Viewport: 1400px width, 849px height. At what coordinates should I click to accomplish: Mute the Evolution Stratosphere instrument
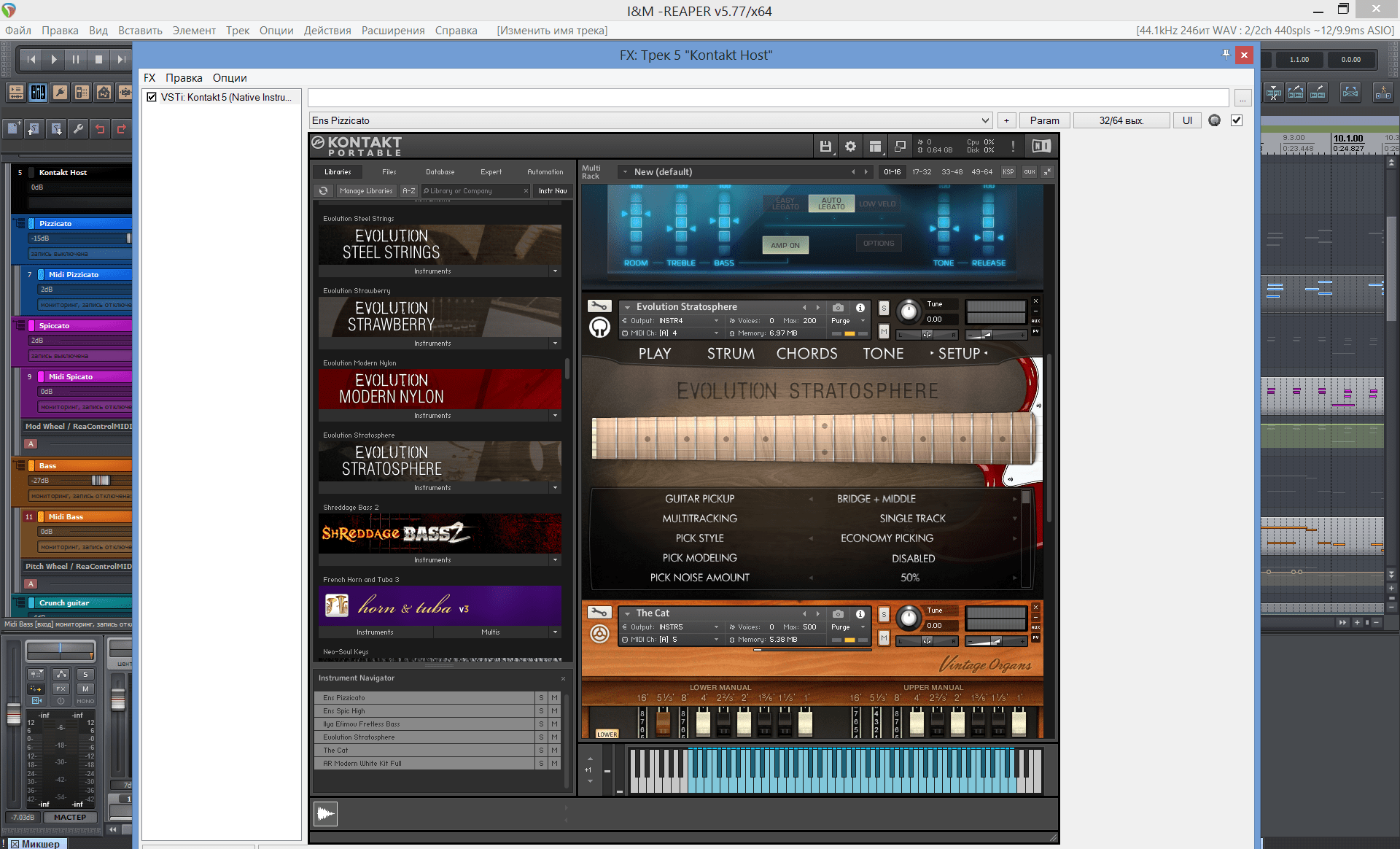[x=884, y=333]
